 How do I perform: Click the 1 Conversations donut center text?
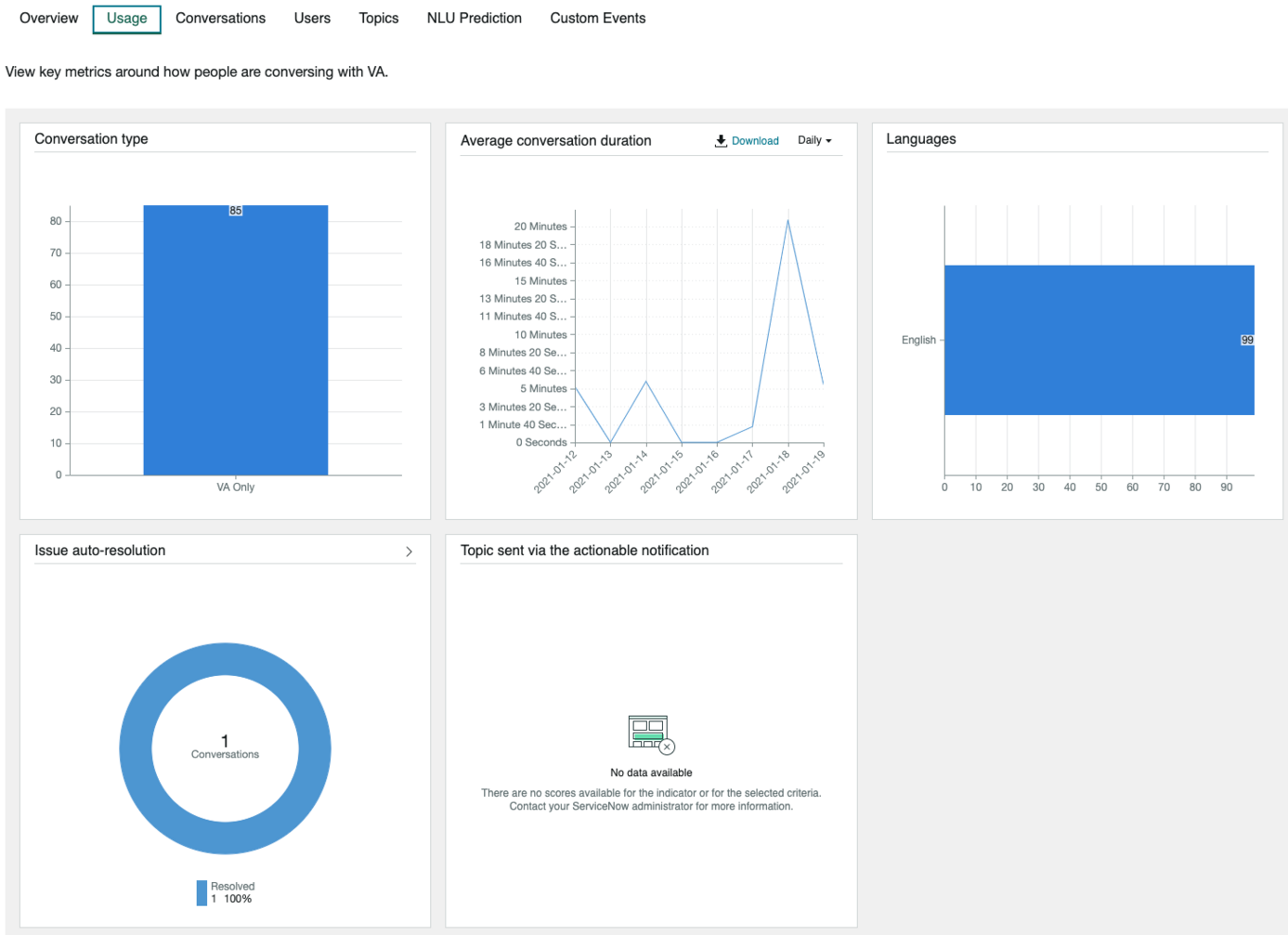[x=226, y=747]
